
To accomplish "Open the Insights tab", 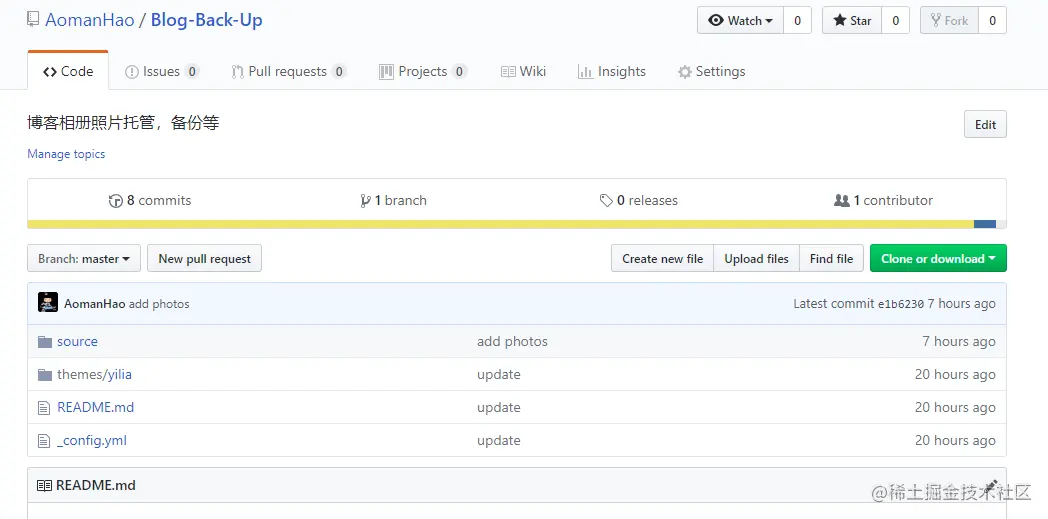I will point(612,71).
